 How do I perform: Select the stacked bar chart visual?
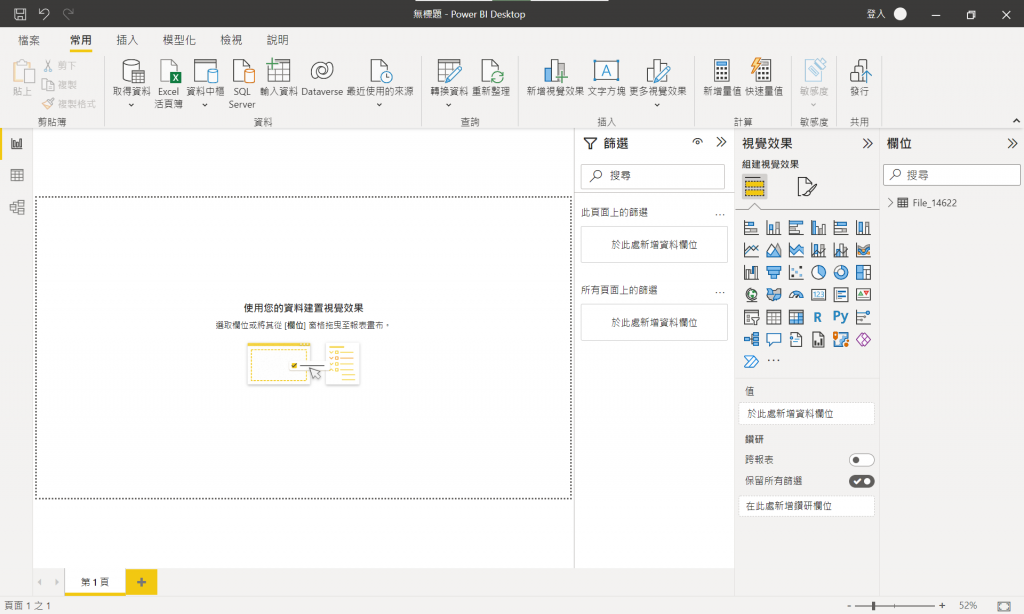[751, 227]
